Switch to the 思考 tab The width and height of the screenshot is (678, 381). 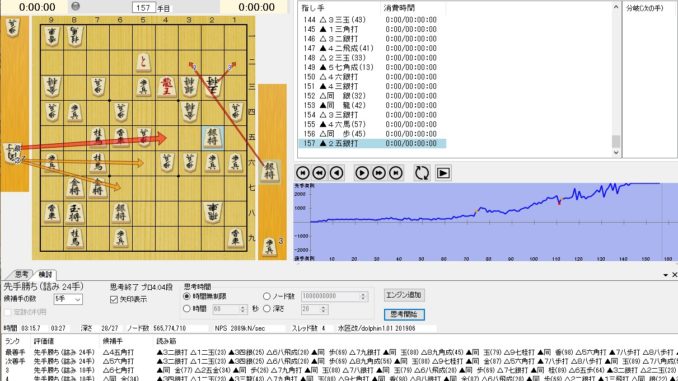pos(21,274)
